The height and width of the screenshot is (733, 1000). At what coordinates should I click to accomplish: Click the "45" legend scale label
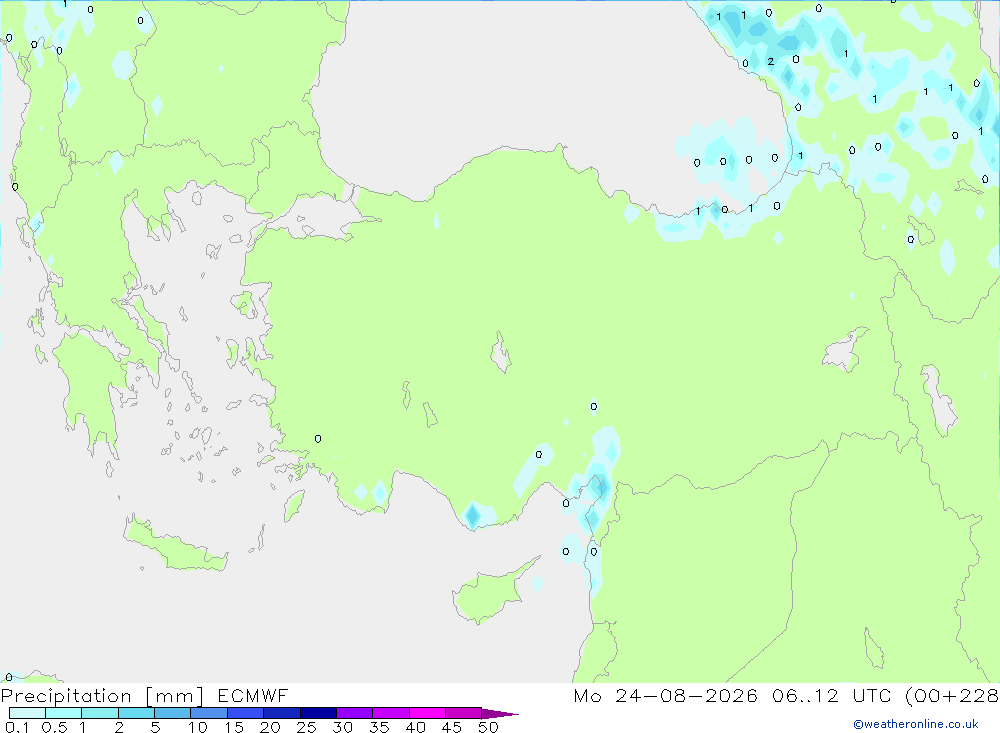pyautogui.click(x=452, y=727)
